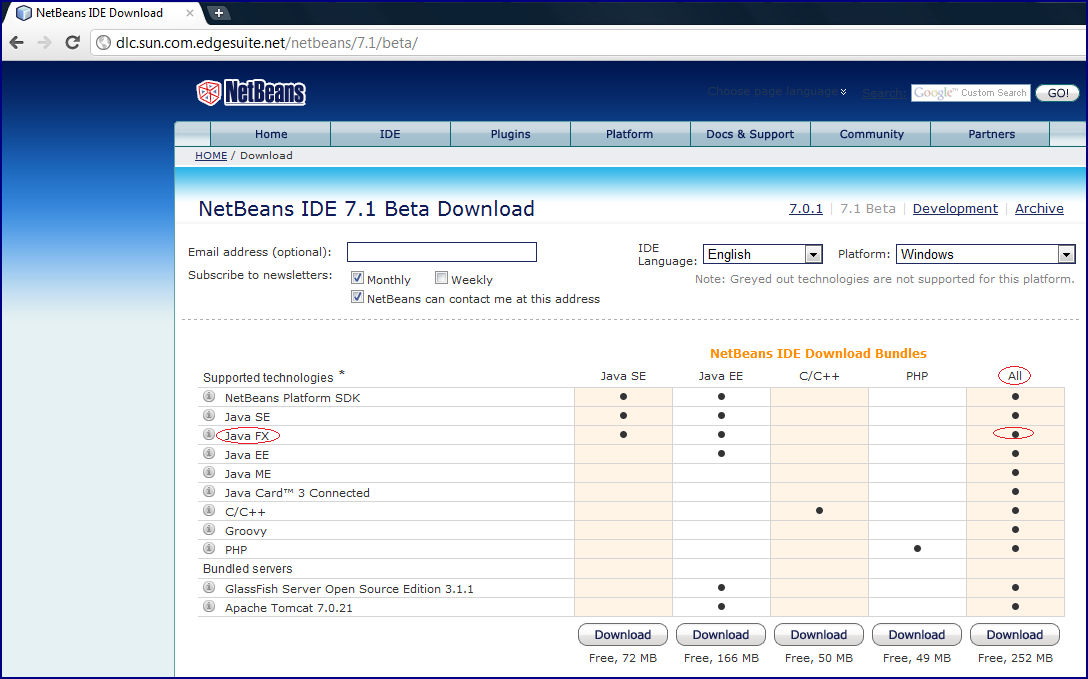This screenshot has height=679, width=1088.
Task: Focus the Google Custom Search box
Action: coord(971,93)
